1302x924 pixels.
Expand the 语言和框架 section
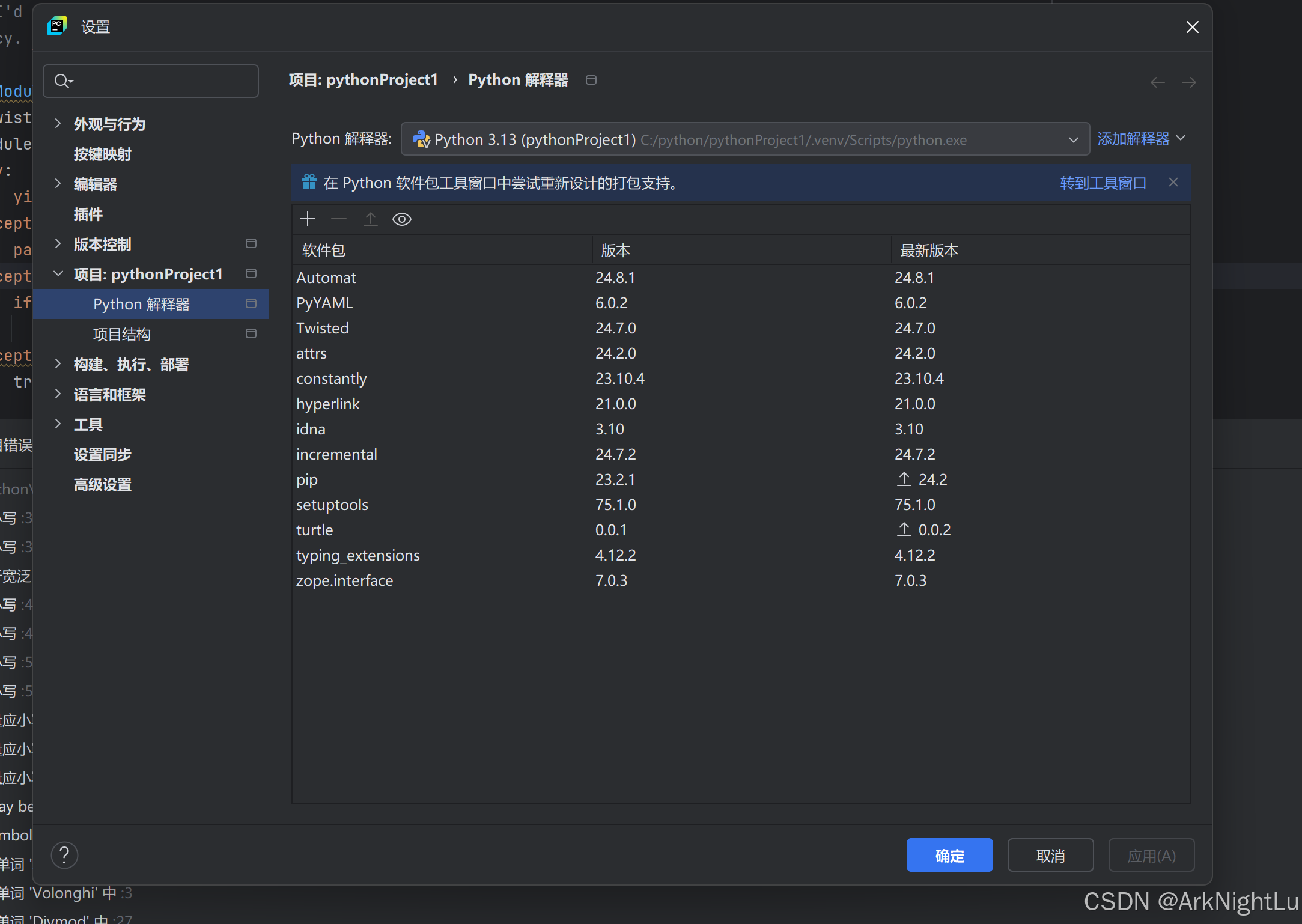pos(58,394)
